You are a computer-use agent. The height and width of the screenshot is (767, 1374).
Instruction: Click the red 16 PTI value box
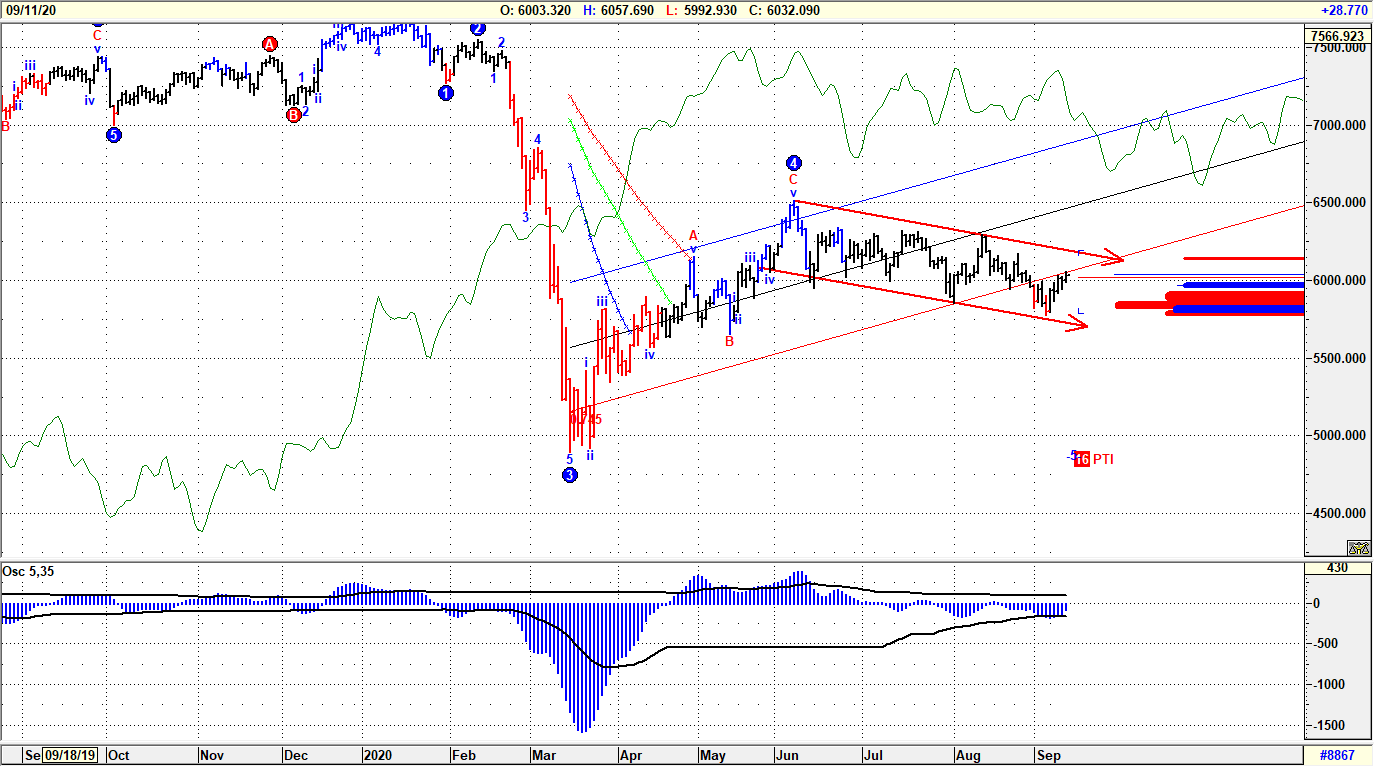coord(1081,459)
